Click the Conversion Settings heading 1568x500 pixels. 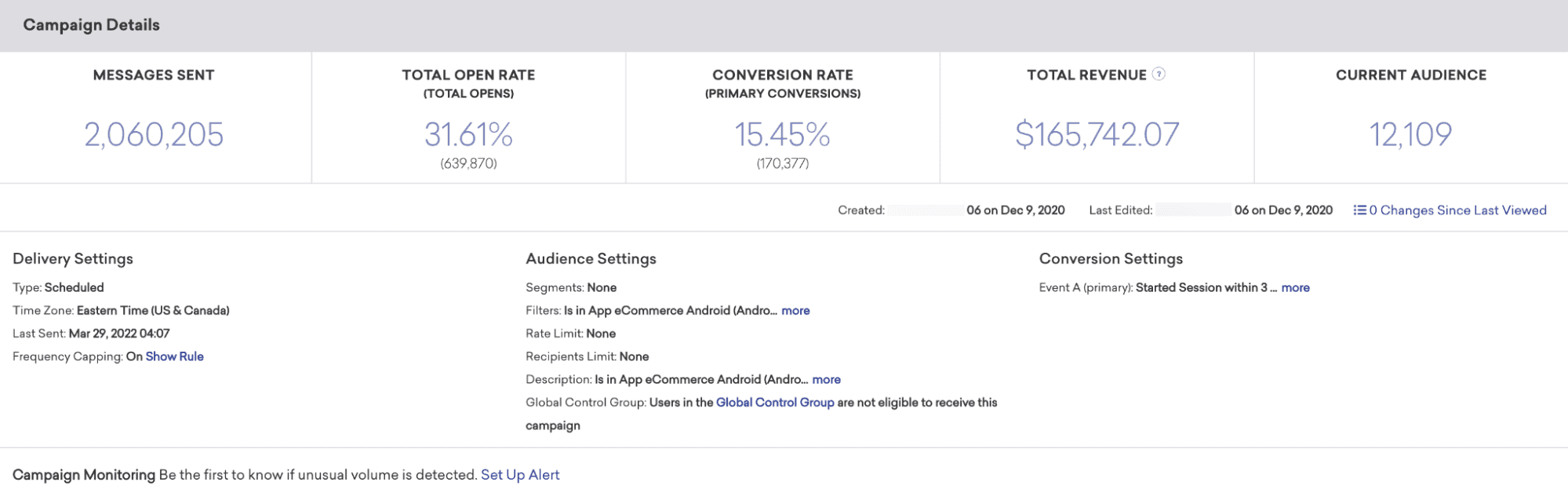tap(1111, 259)
